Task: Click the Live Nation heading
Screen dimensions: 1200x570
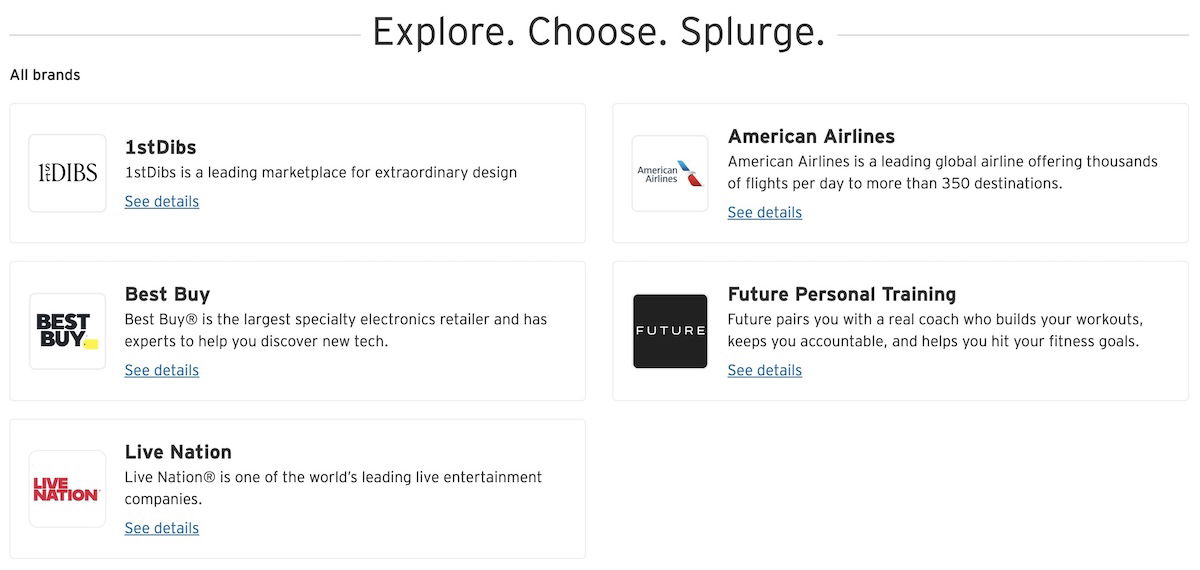Action: [178, 452]
